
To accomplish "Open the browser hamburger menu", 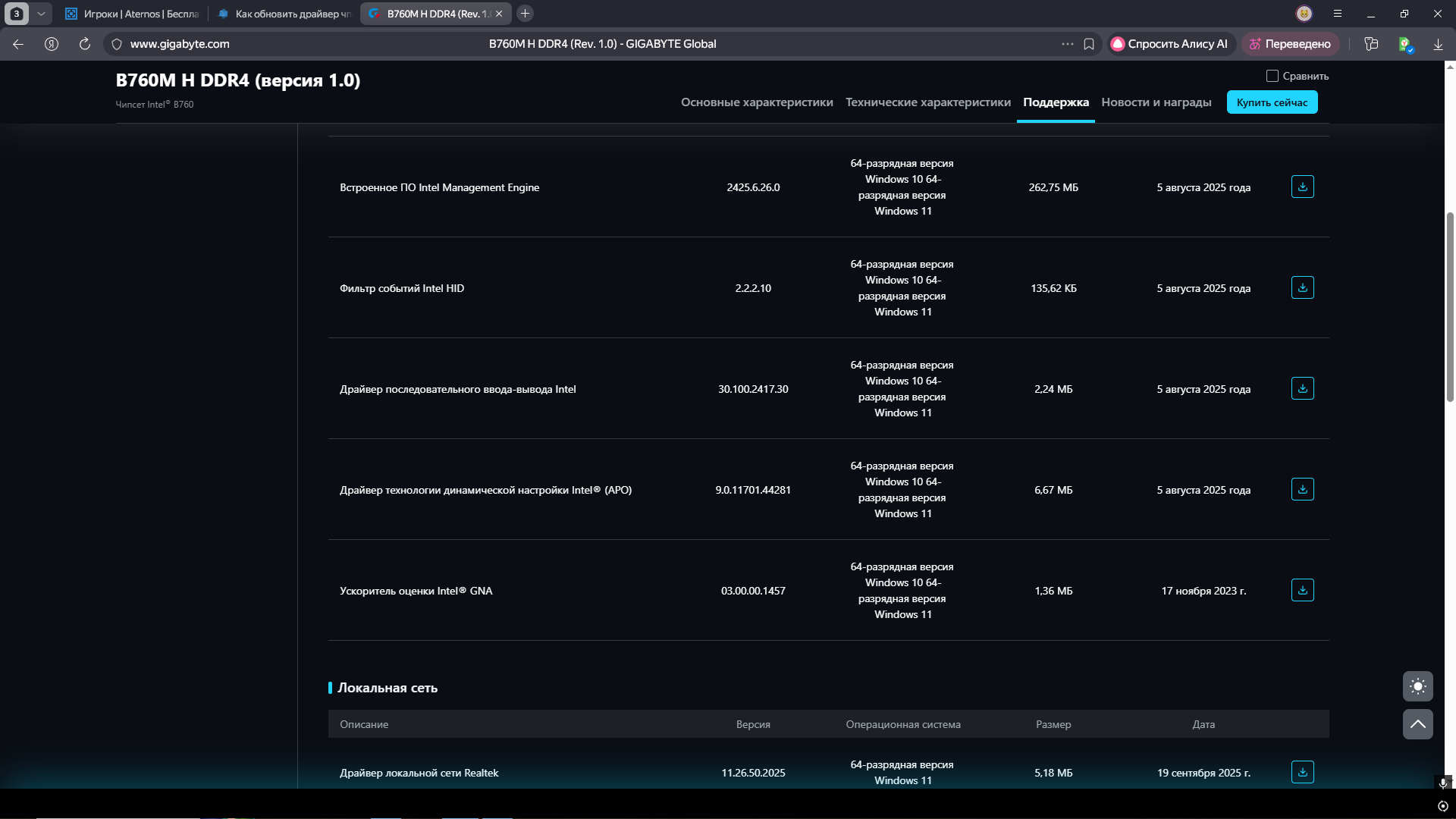I will [x=1338, y=14].
